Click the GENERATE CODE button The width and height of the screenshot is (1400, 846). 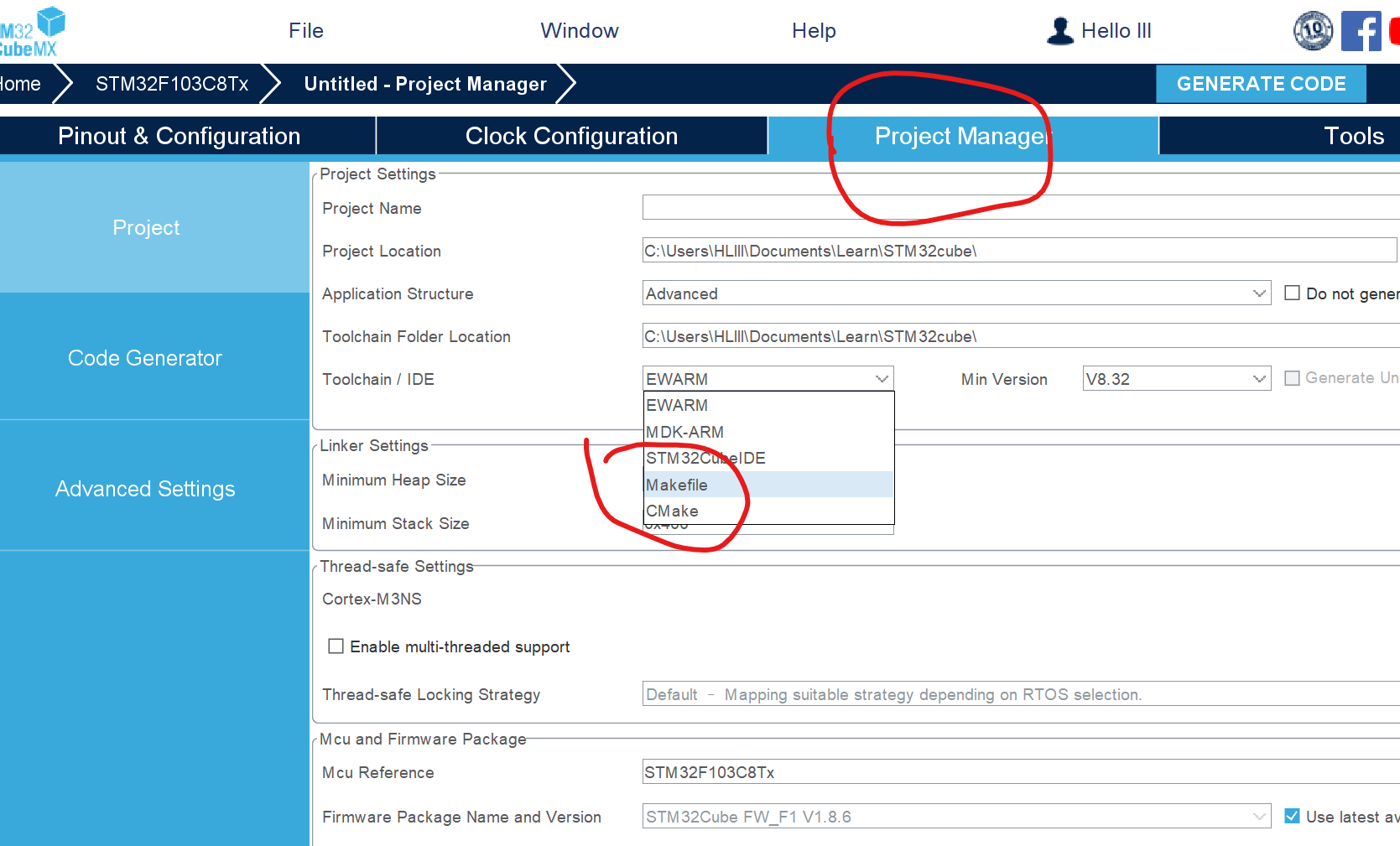(x=1261, y=84)
